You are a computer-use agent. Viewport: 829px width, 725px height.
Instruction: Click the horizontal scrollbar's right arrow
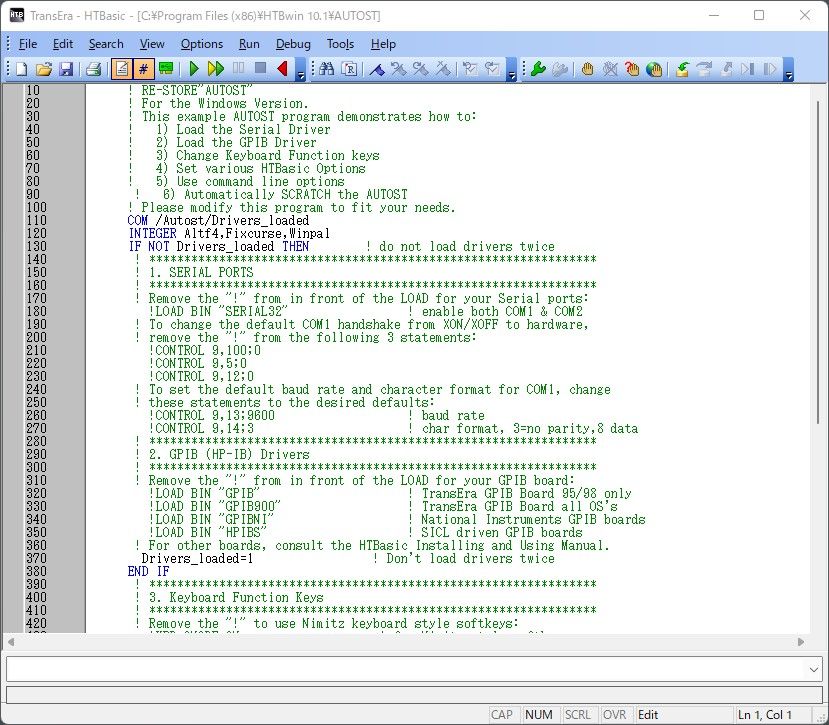coord(801,642)
